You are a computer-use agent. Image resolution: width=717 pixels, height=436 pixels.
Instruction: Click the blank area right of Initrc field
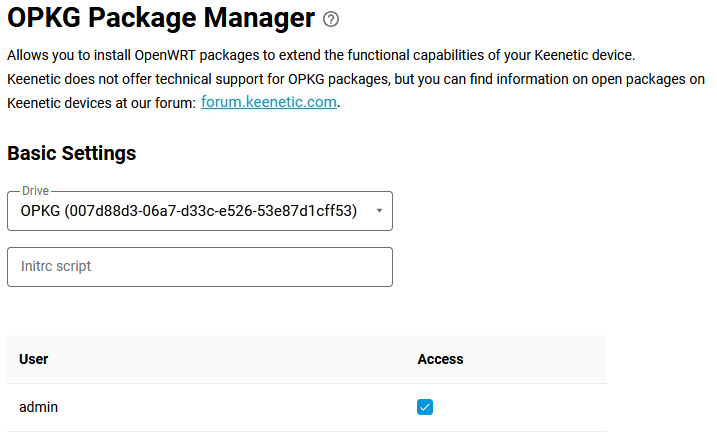[x=550, y=267]
